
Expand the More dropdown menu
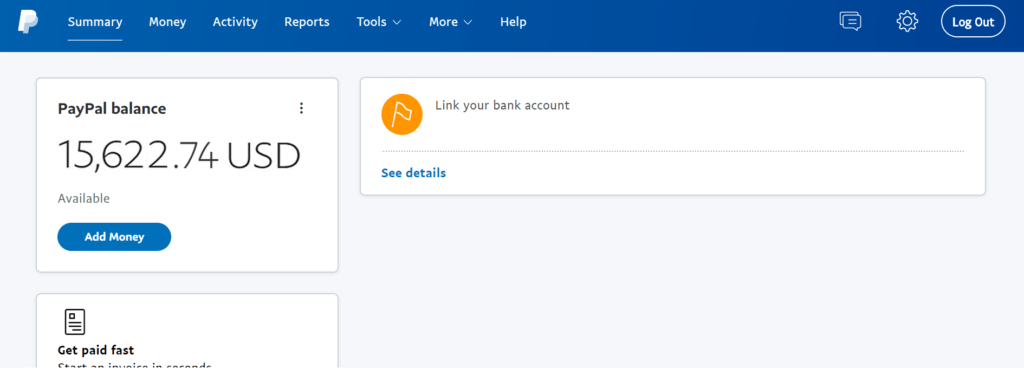pos(451,22)
